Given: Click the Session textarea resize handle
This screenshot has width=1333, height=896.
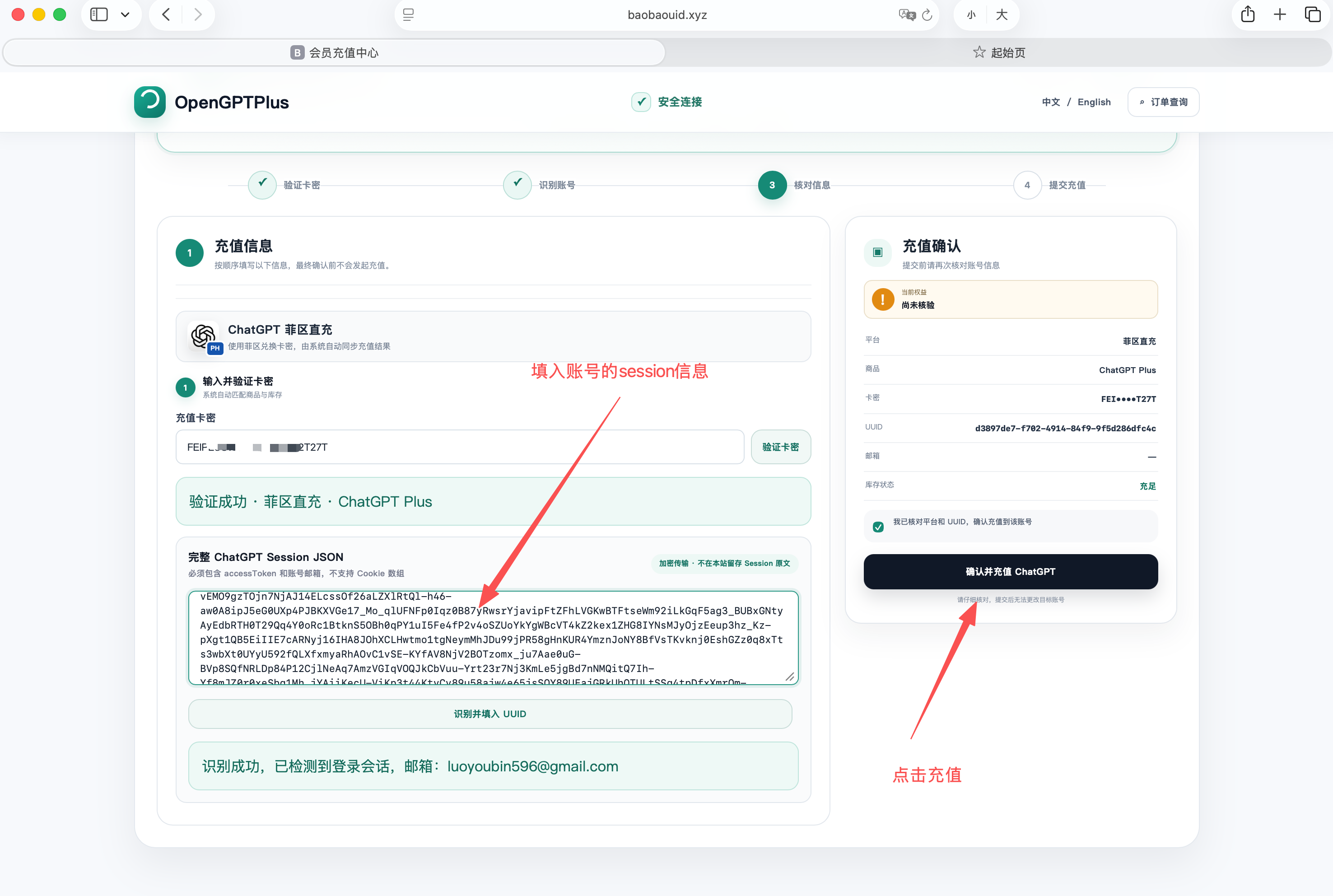Looking at the screenshot, I should tap(790, 677).
